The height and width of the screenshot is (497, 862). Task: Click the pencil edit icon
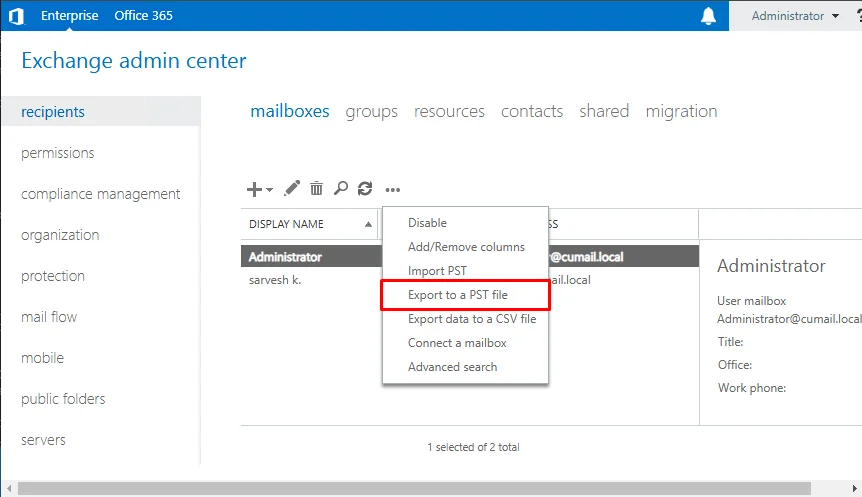[292, 189]
